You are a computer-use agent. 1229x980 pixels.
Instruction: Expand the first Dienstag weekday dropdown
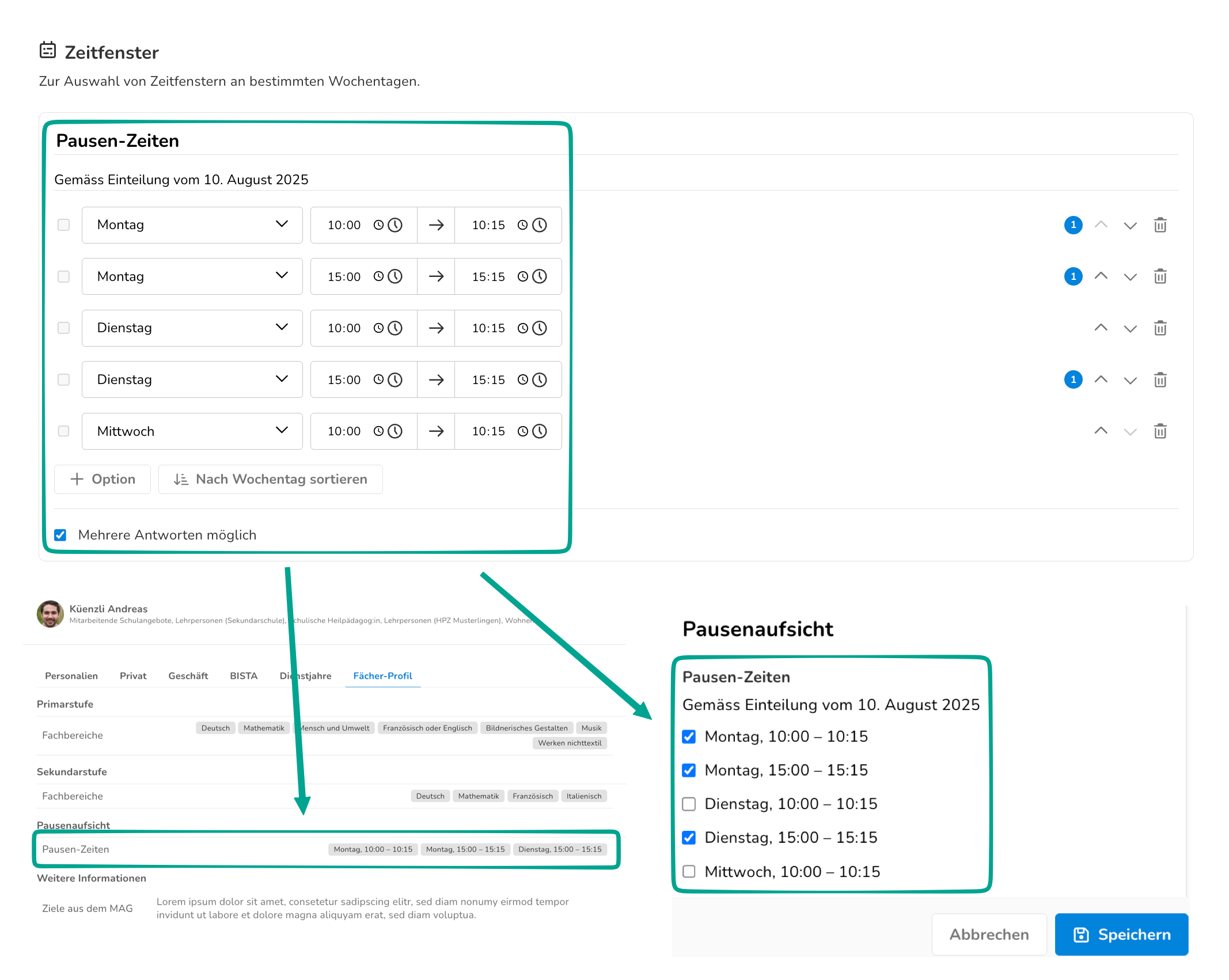[x=192, y=328]
